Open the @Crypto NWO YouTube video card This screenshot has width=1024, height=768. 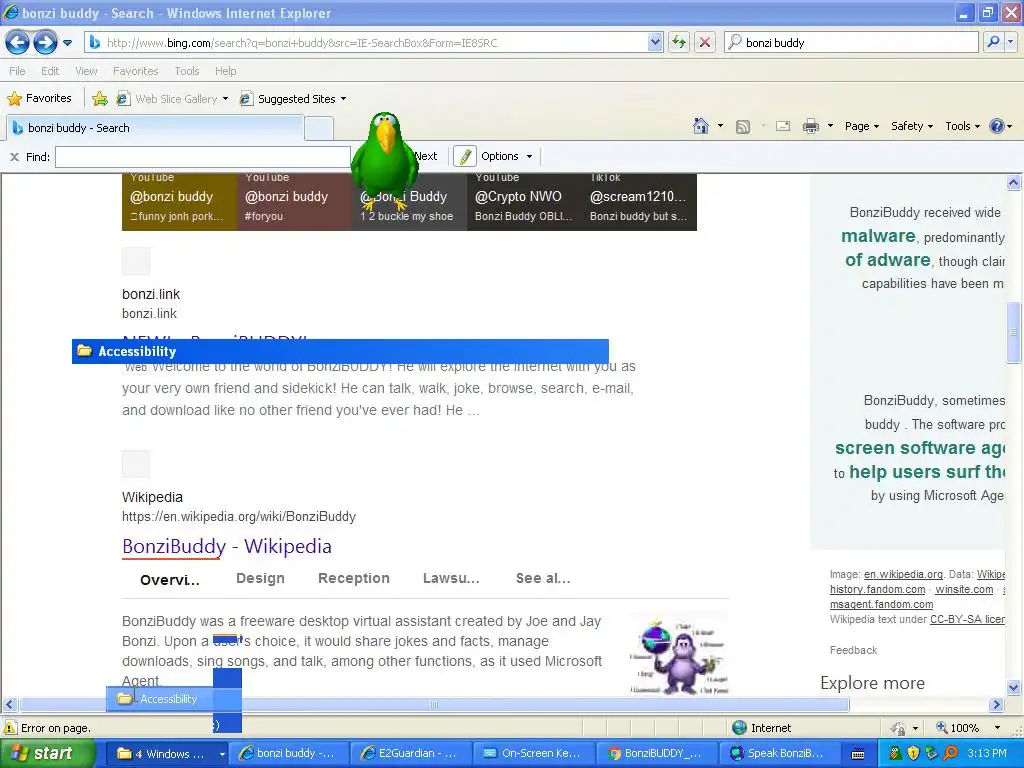(524, 201)
